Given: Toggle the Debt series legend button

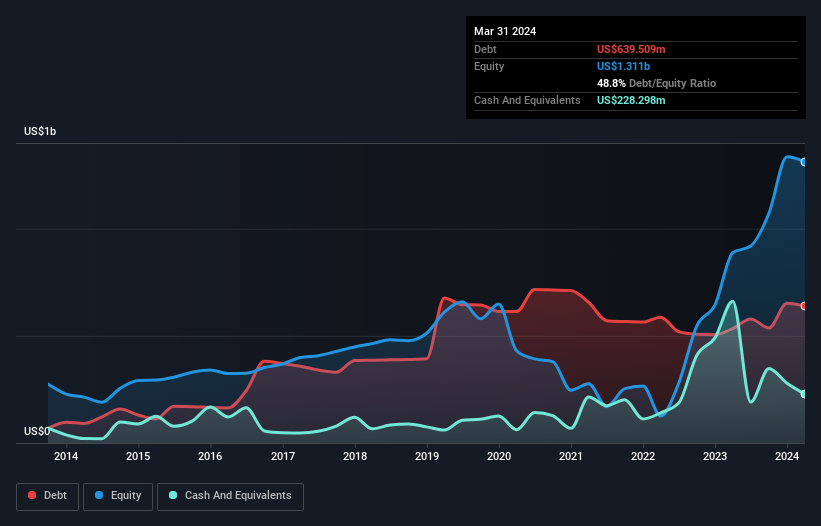Looking at the screenshot, I should point(48,496).
